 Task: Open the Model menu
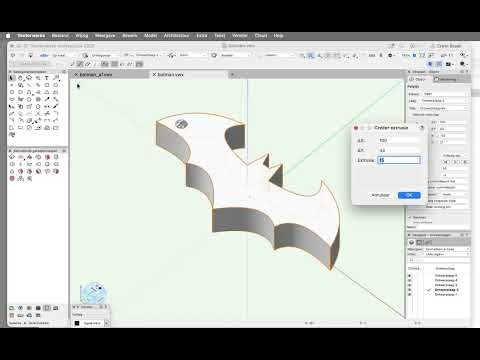pyautogui.click(x=150, y=36)
